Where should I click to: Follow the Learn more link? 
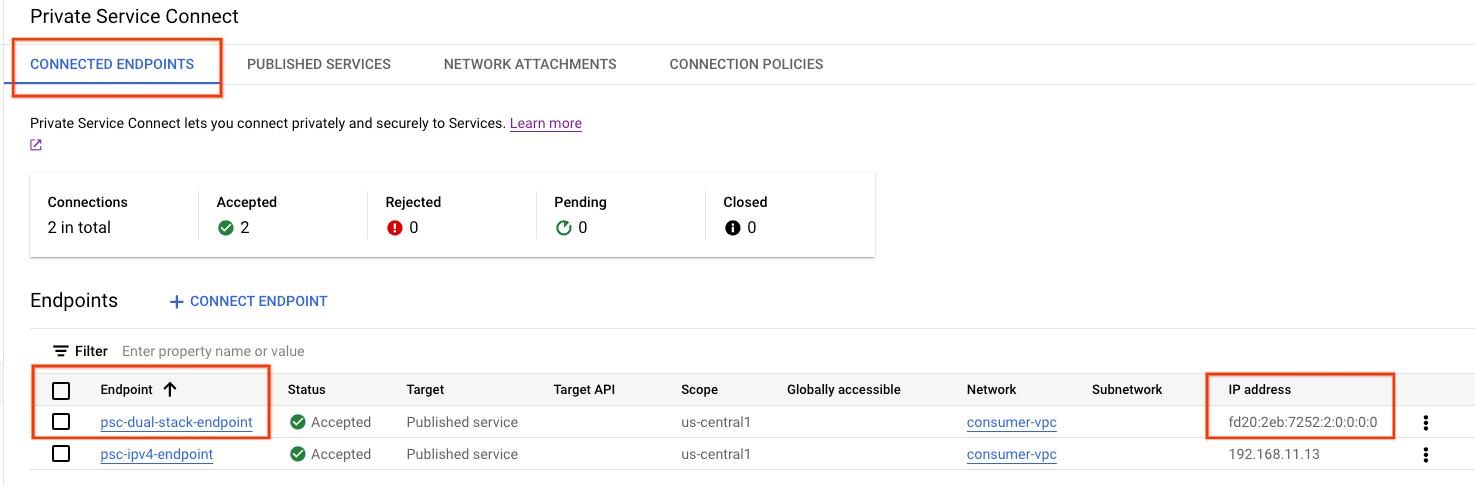pos(545,123)
